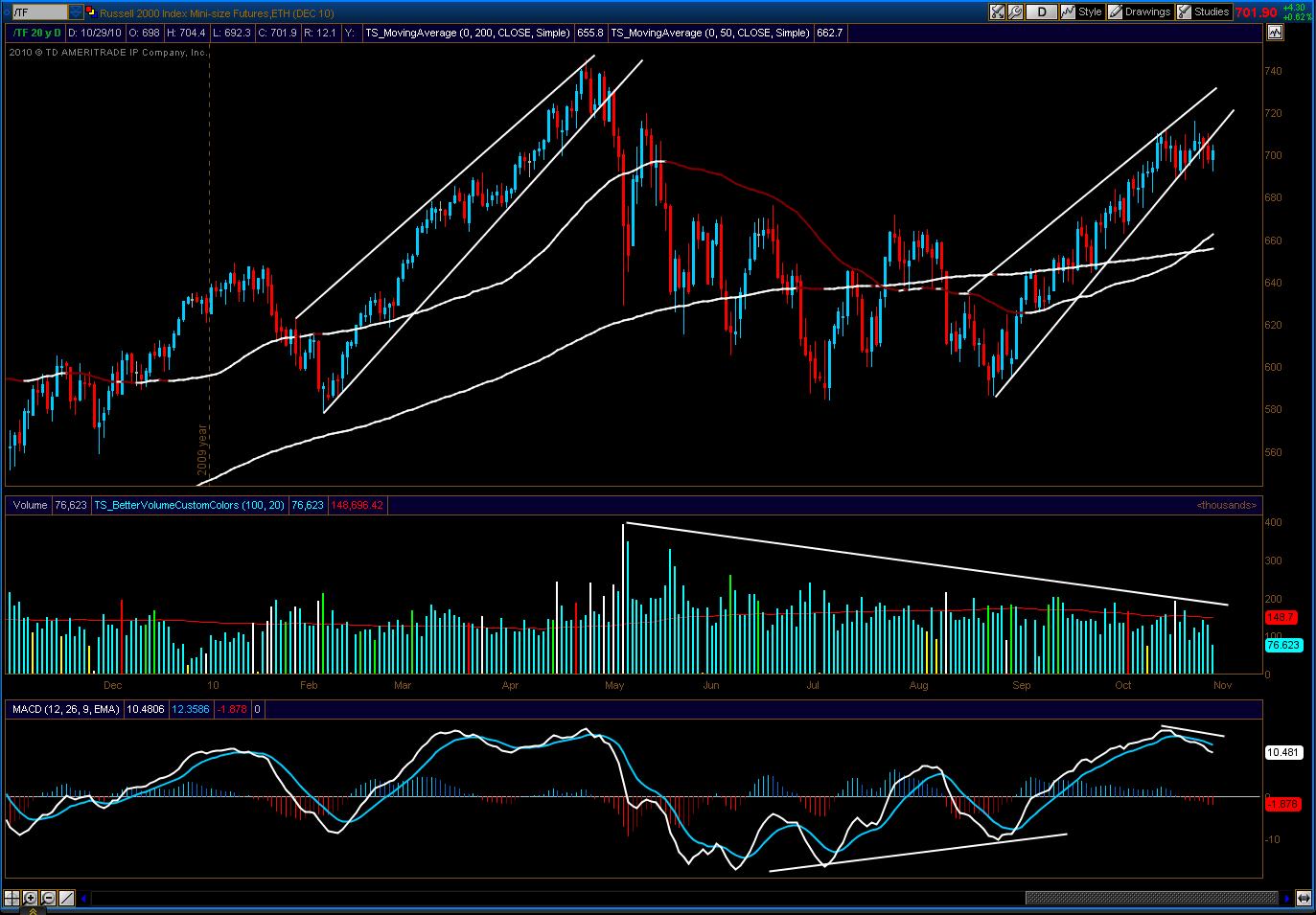Click the 655.8 moving average value
The width and height of the screenshot is (1316, 915).
[x=589, y=33]
